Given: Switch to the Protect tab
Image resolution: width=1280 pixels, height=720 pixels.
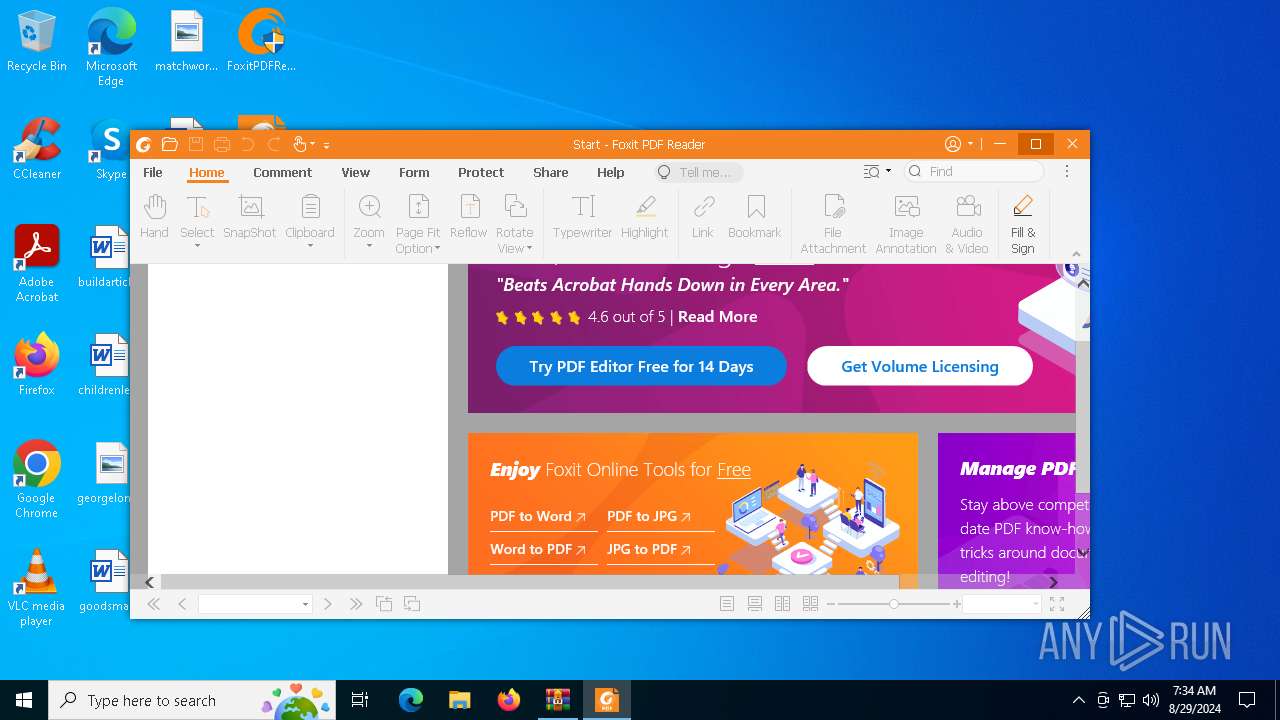Looking at the screenshot, I should coord(481,172).
